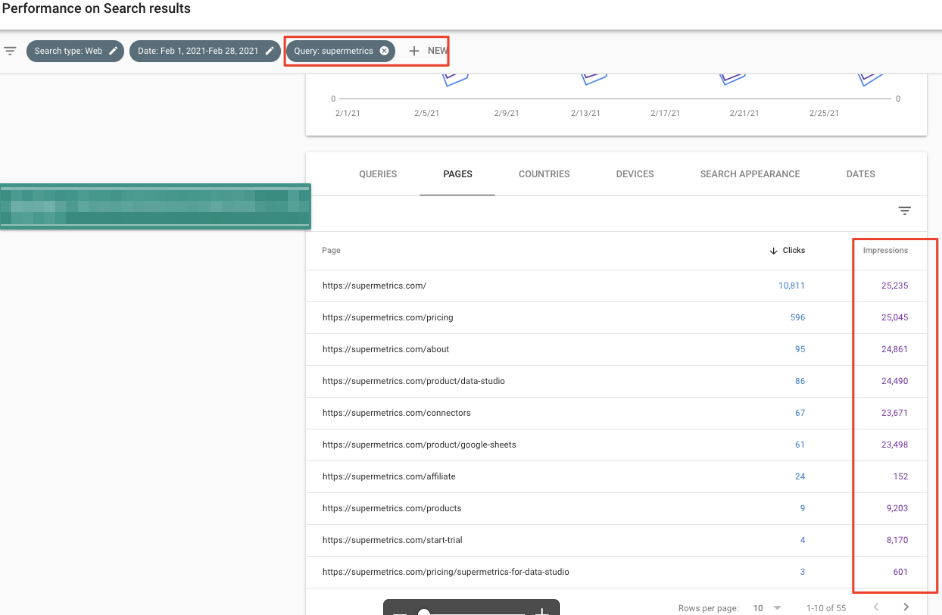Click the 1-10 of 55 pagination text
Viewport: 942px width, 615px height.
click(826, 608)
